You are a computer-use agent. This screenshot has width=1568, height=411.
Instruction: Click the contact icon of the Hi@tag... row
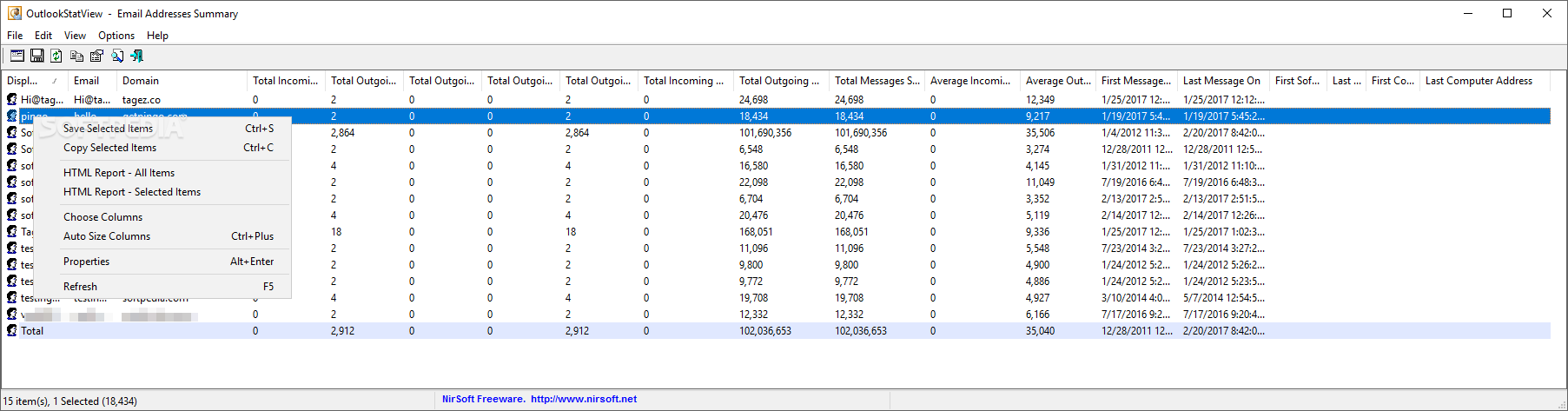click(12, 100)
